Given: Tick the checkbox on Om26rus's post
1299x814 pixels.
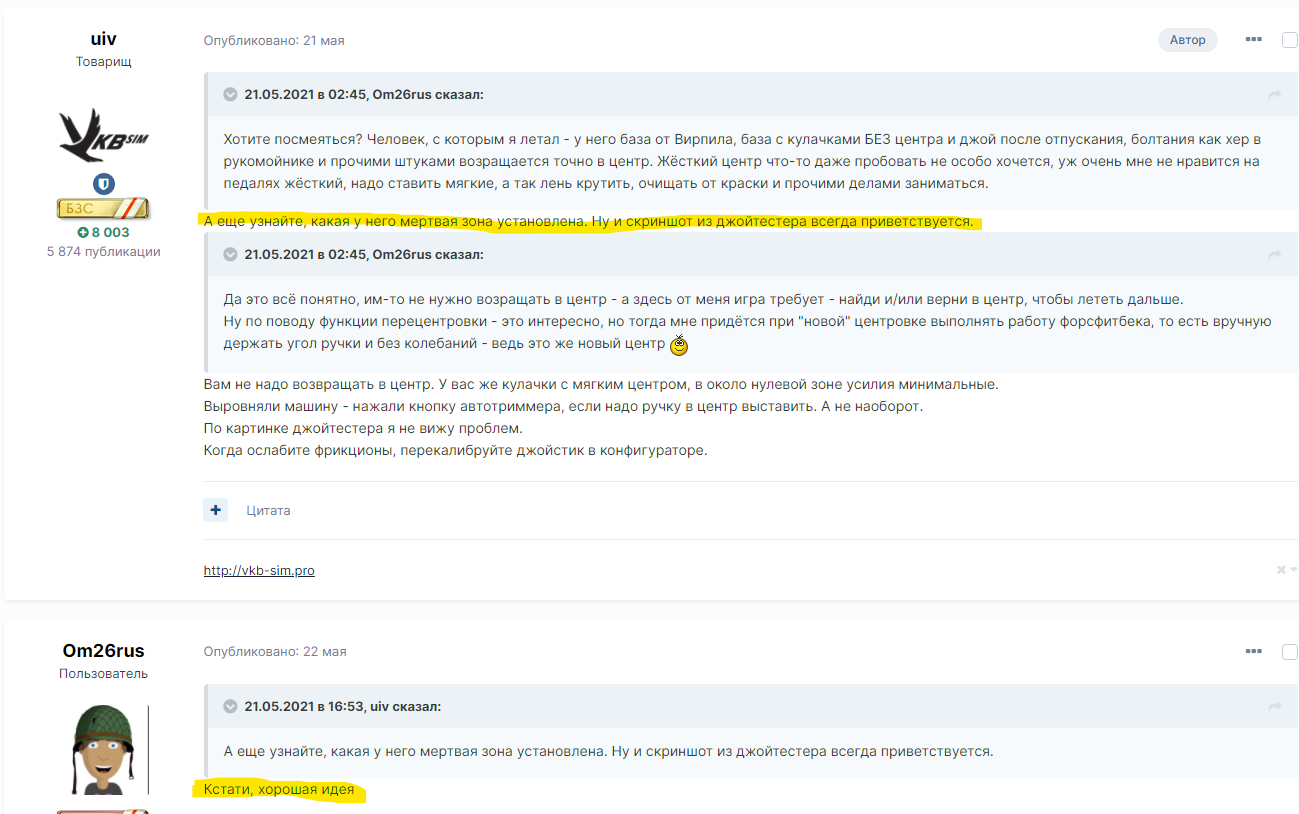Looking at the screenshot, I should pos(1290,651).
